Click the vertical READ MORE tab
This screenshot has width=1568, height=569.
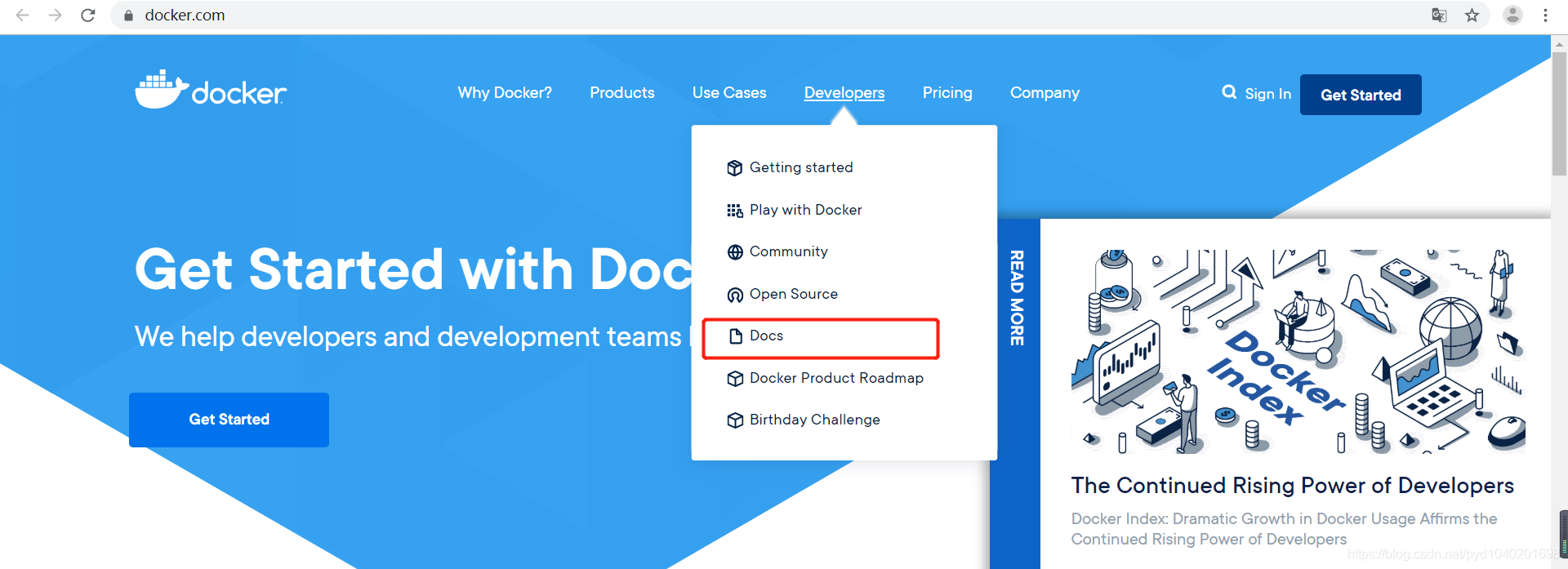pyautogui.click(x=1017, y=298)
